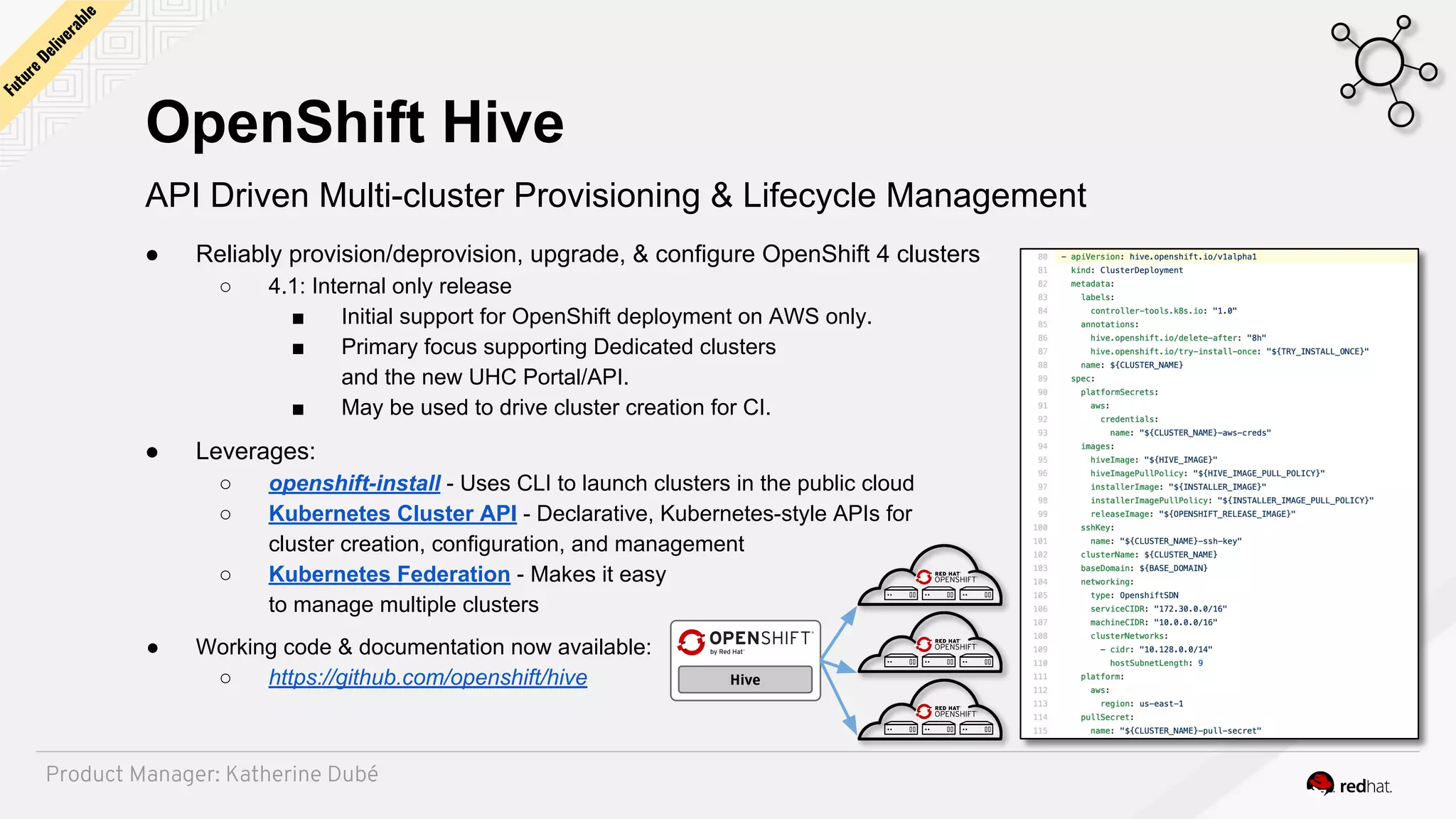Click 'baseDomain: ${BASE_DOMAIN}' code line

click(1144, 568)
